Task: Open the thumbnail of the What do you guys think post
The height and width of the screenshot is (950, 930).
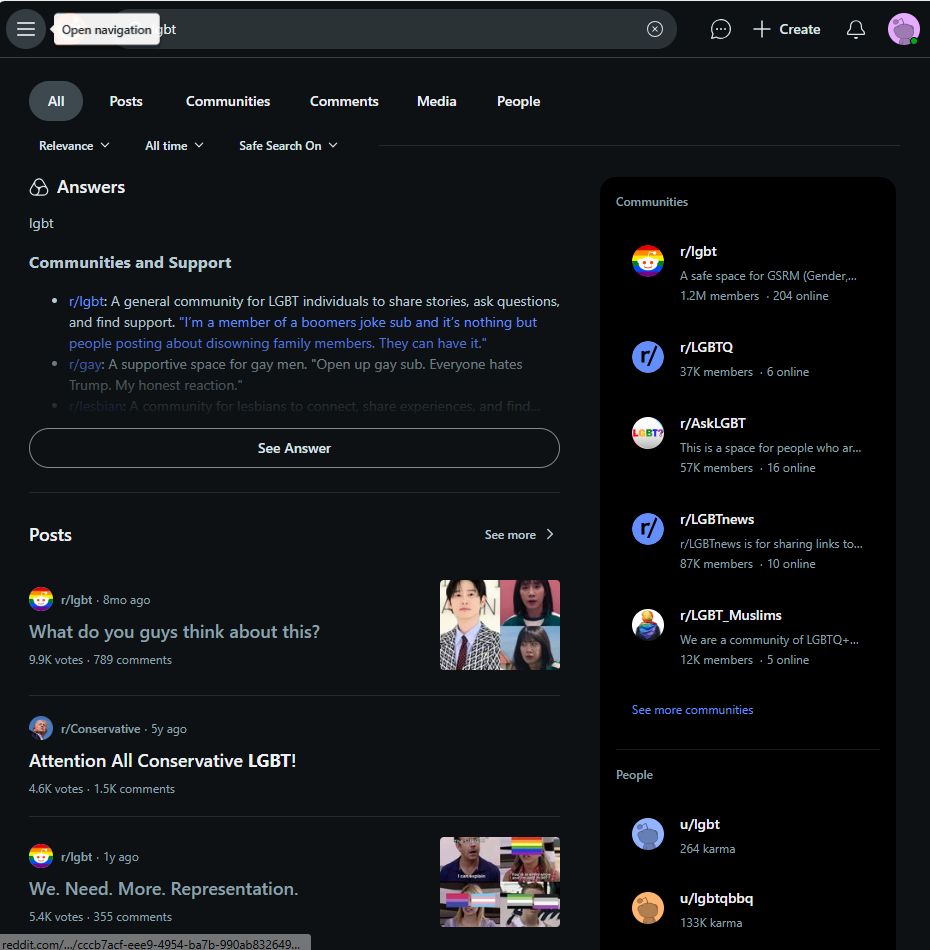Action: click(x=500, y=625)
